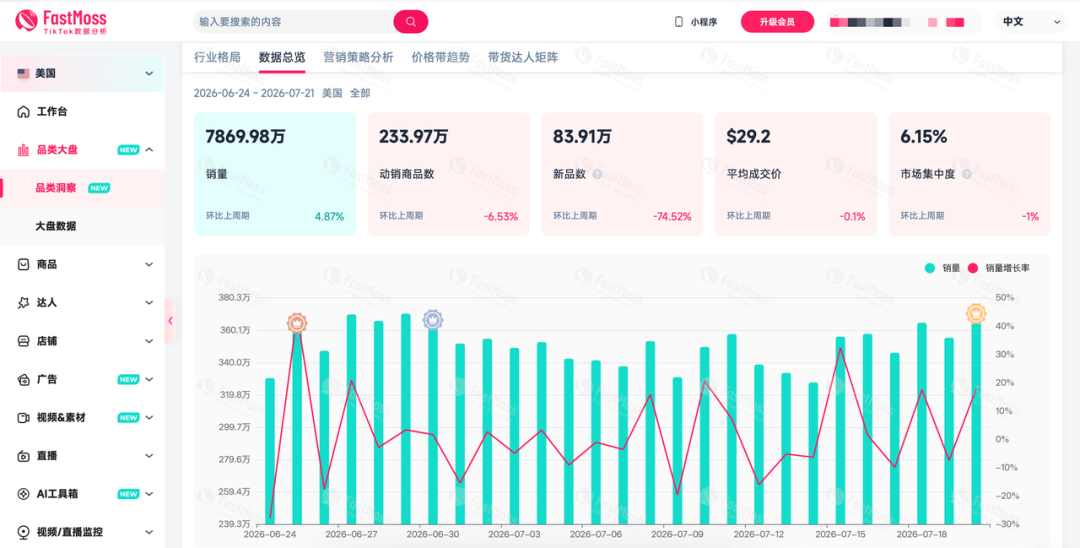Click the red crown badge on chart
1080x548 pixels.
297,322
